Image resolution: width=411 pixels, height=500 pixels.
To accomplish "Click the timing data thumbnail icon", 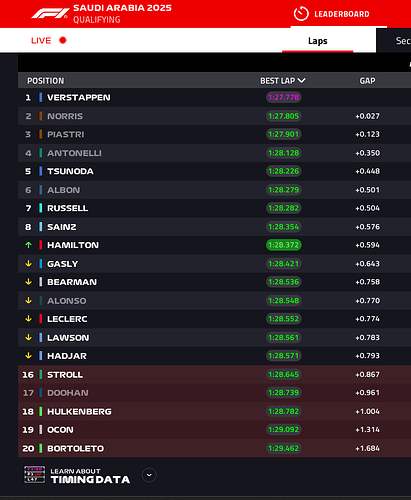I will [34, 475].
